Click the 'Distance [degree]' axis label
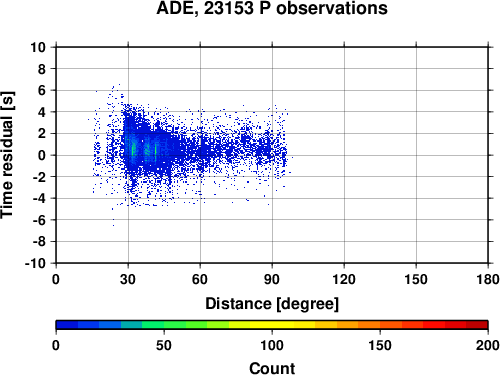This screenshot has width=500, height=375. click(272, 304)
